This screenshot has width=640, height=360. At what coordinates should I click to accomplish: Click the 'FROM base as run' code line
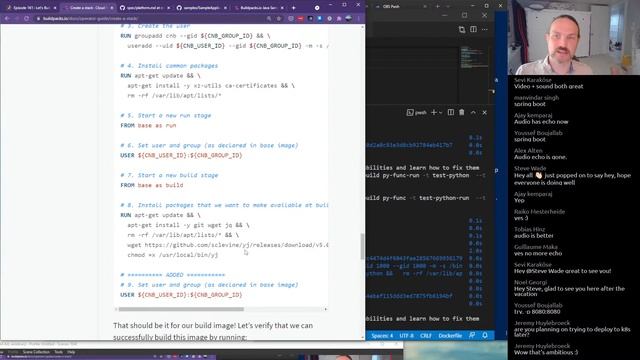[x=148, y=125]
